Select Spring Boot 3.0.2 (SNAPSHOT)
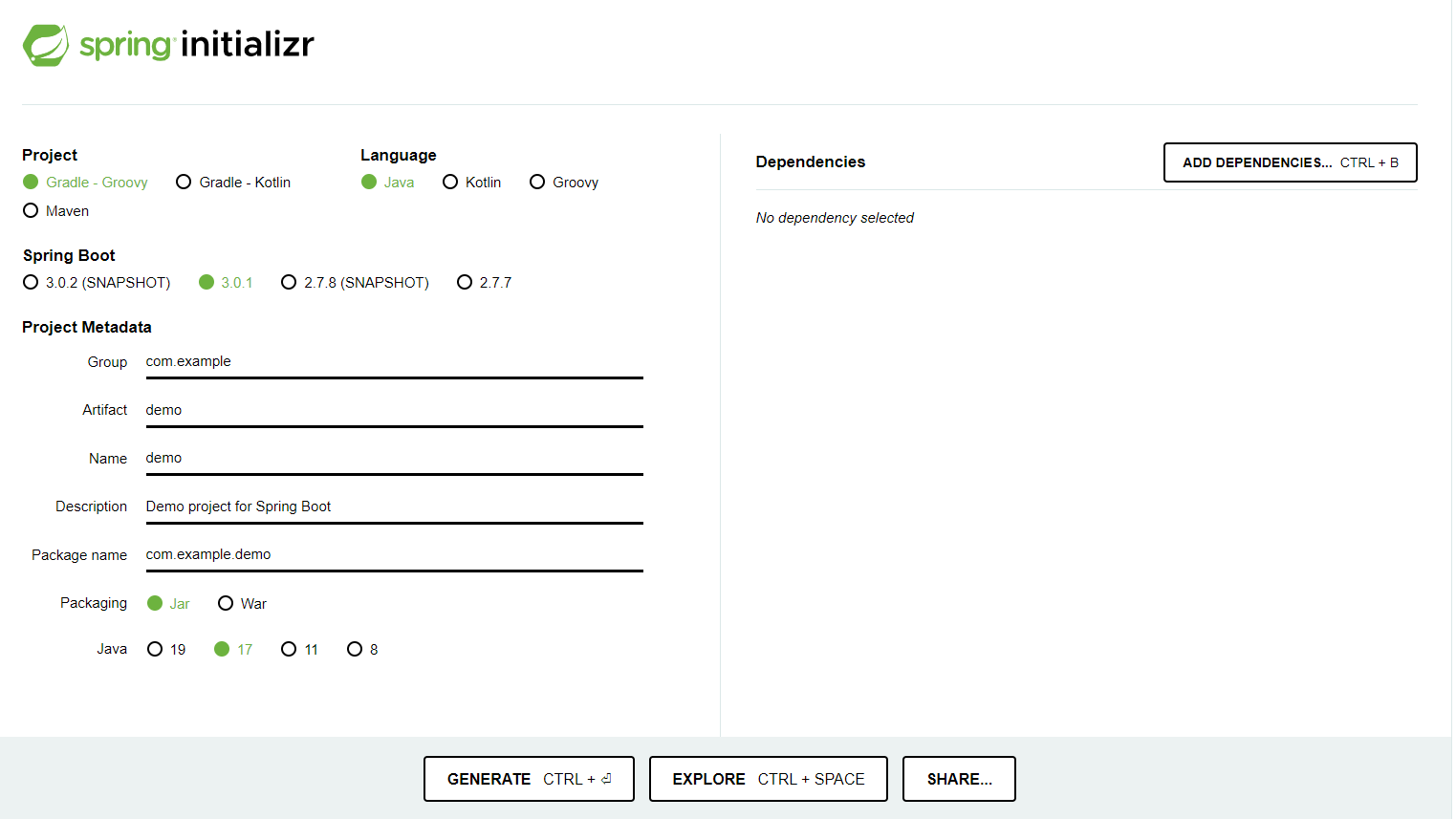 (x=97, y=283)
